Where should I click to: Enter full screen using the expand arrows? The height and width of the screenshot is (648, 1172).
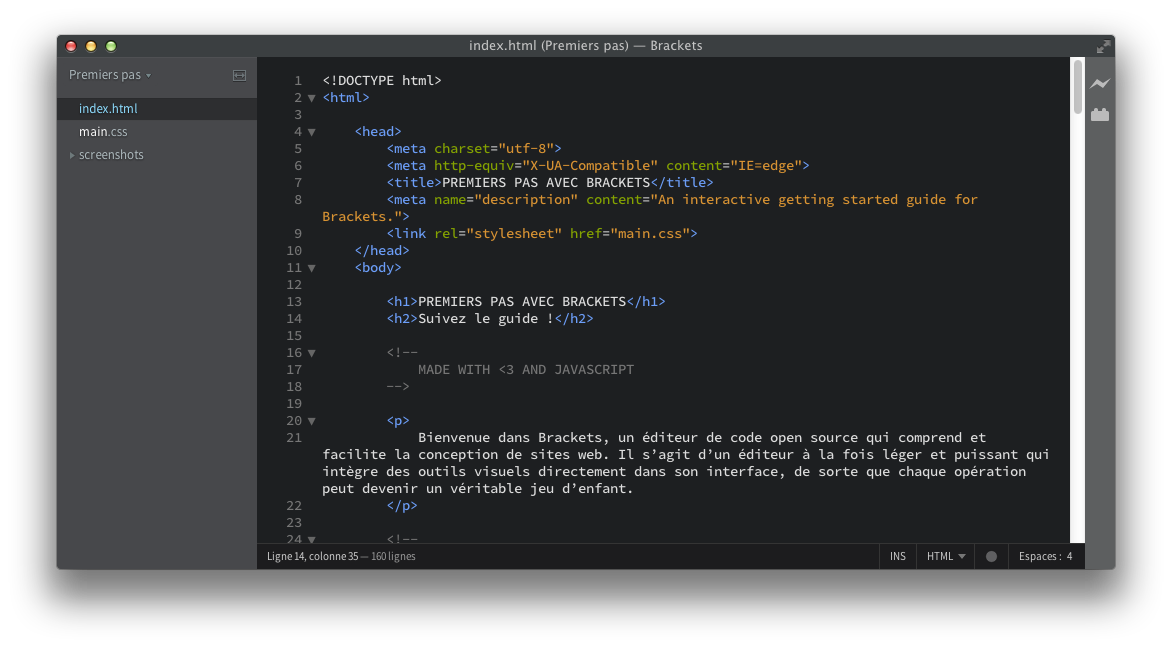[1103, 46]
